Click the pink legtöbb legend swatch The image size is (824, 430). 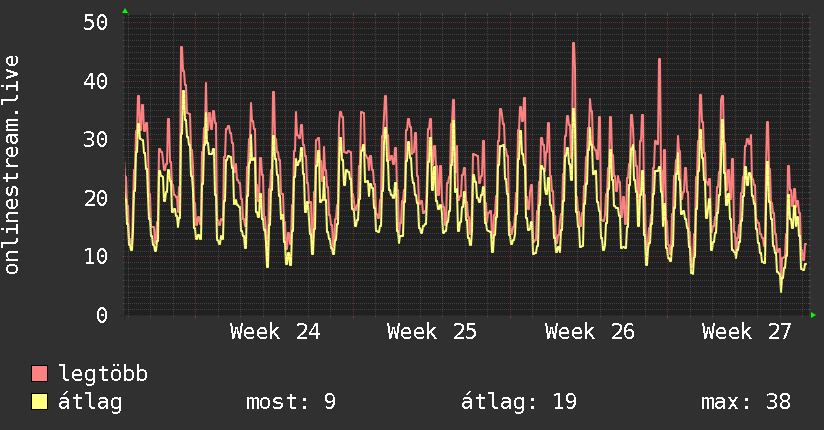pyautogui.click(x=39, y=373)
